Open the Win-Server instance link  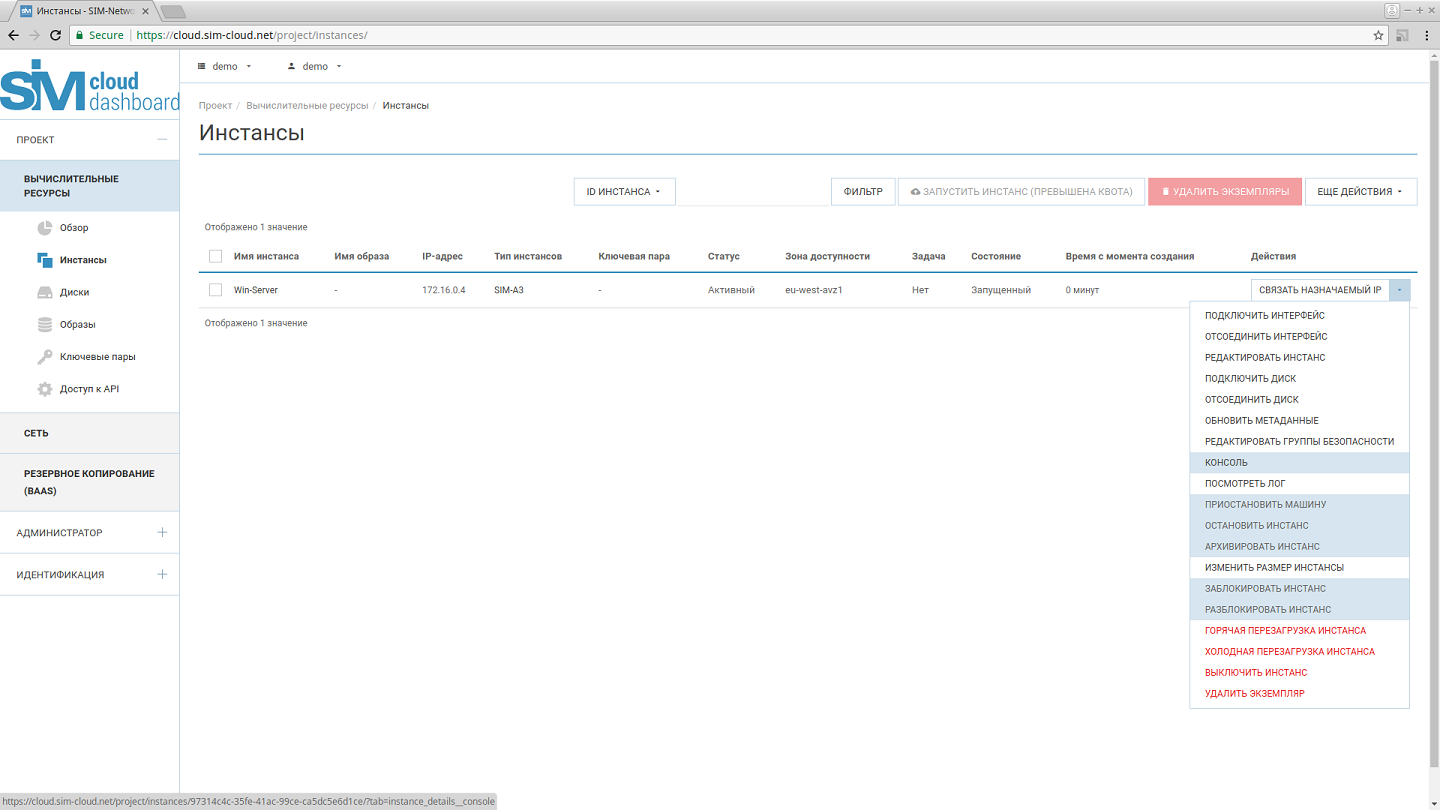pyautogui.click(x=256, y=290)
